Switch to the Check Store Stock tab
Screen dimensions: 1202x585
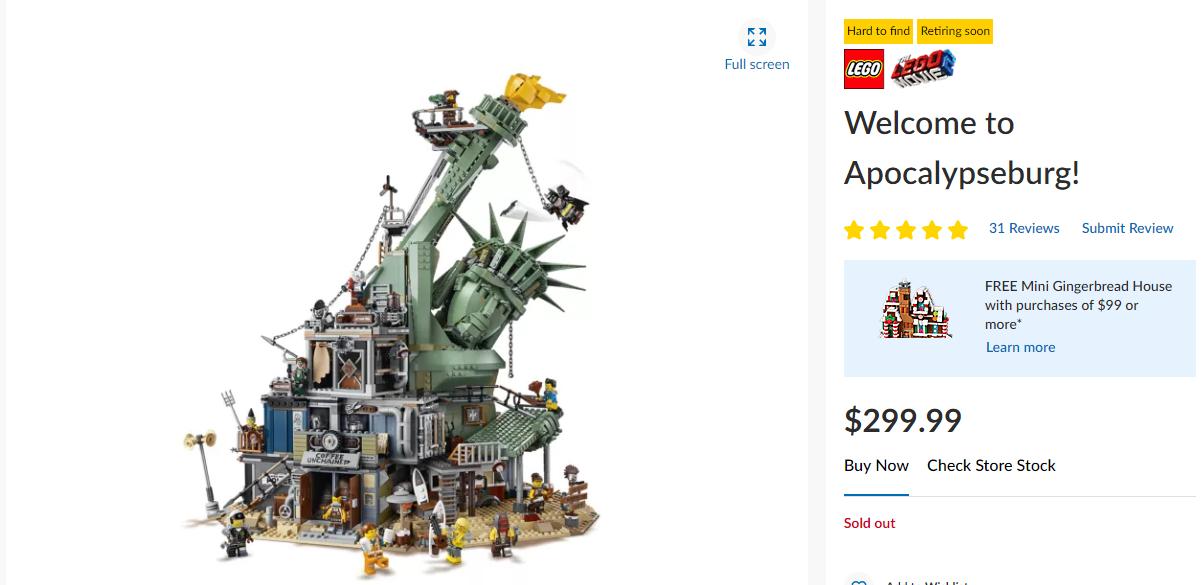[x=991, y=465]
